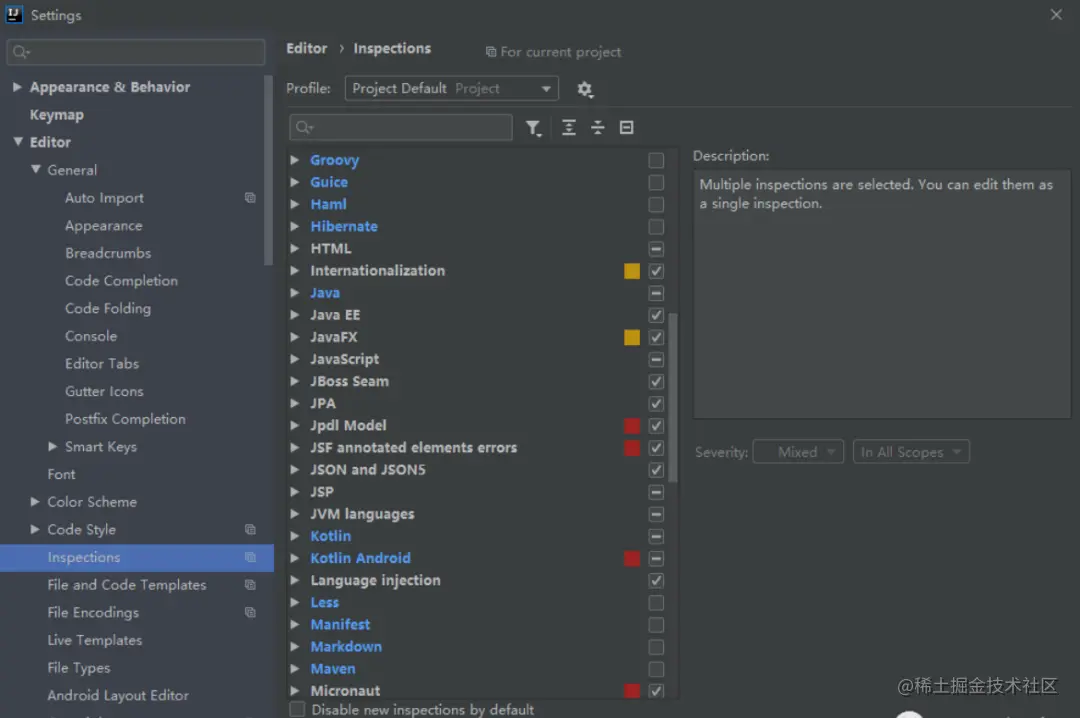Image resolution: width=1080 pixels, height=718 pixels.
Task: Toggle the HTML inspections checkbox
Action: coord(656,249)
